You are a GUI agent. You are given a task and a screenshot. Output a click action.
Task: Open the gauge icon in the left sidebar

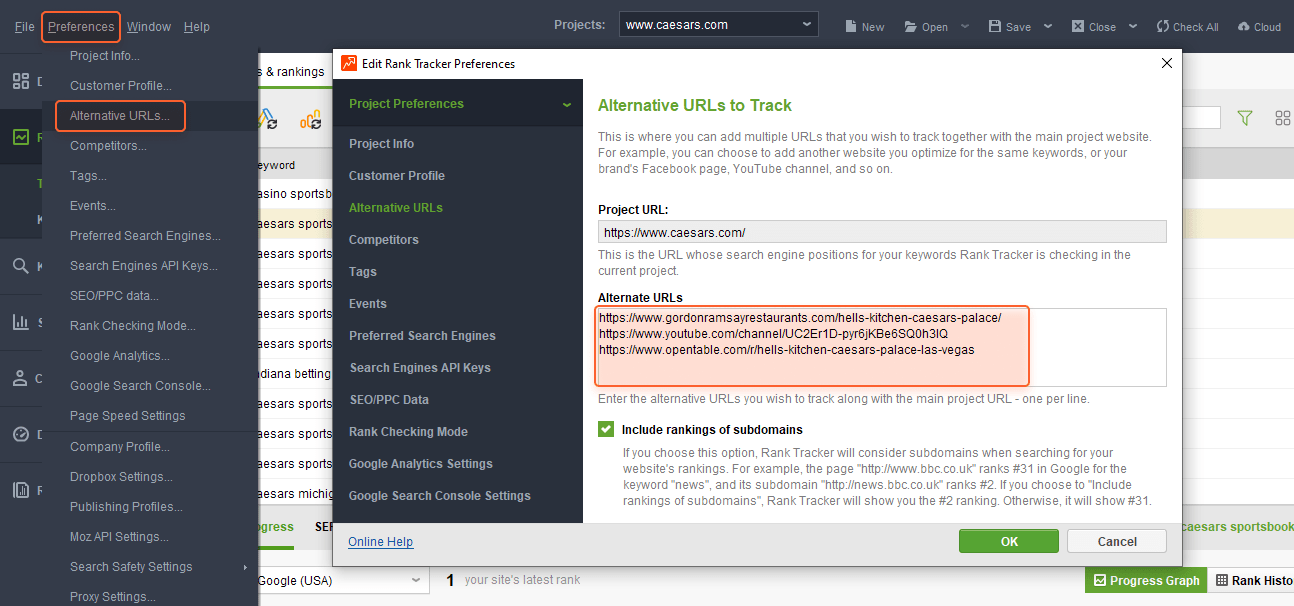pyautogui.click(x=20, y=434)
